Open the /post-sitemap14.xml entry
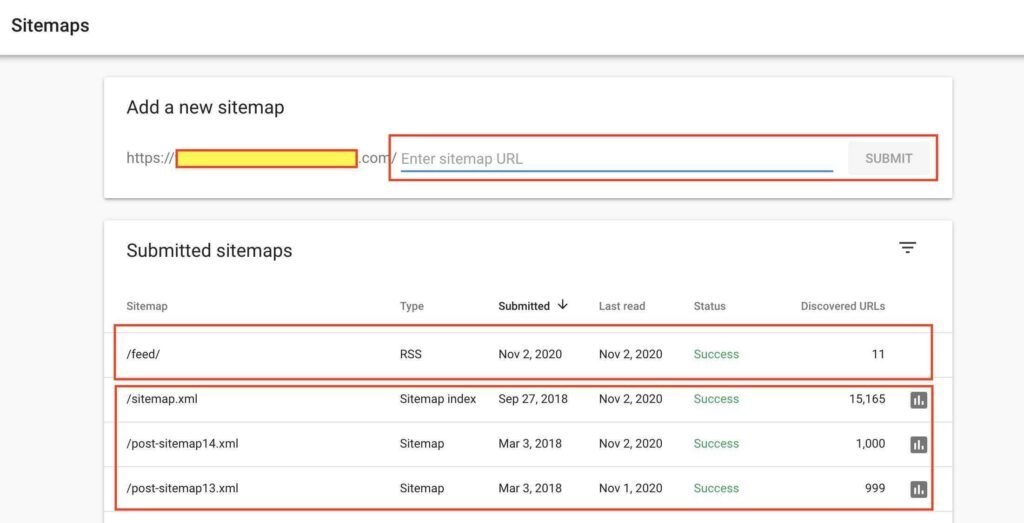The image size is (1024, 523). 182,444
